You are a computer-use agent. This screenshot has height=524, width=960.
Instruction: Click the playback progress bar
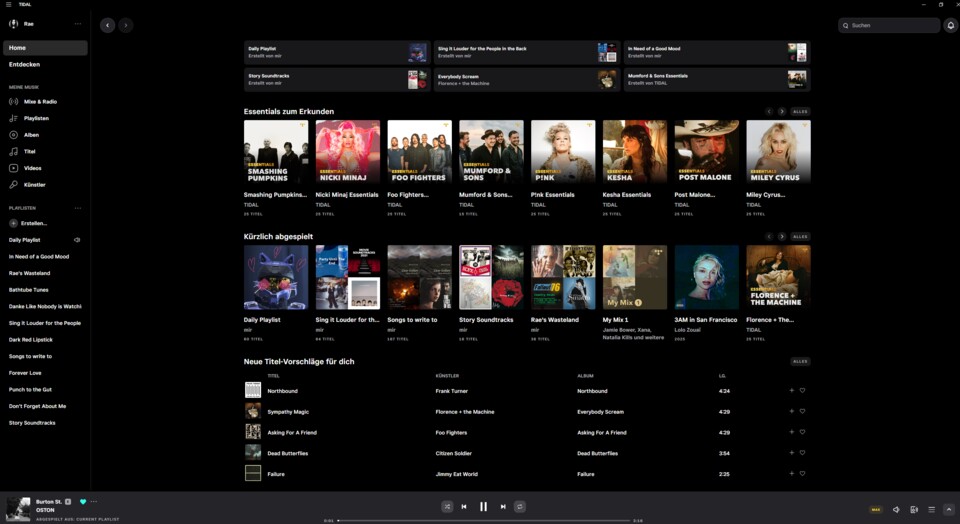484,520
